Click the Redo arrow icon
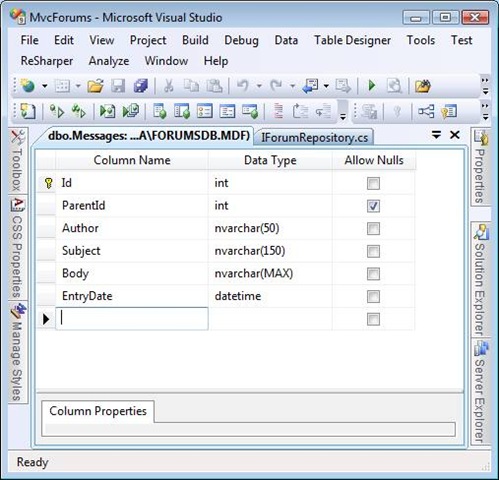This screenshot has width=499, height=480. tap(276, 86)
